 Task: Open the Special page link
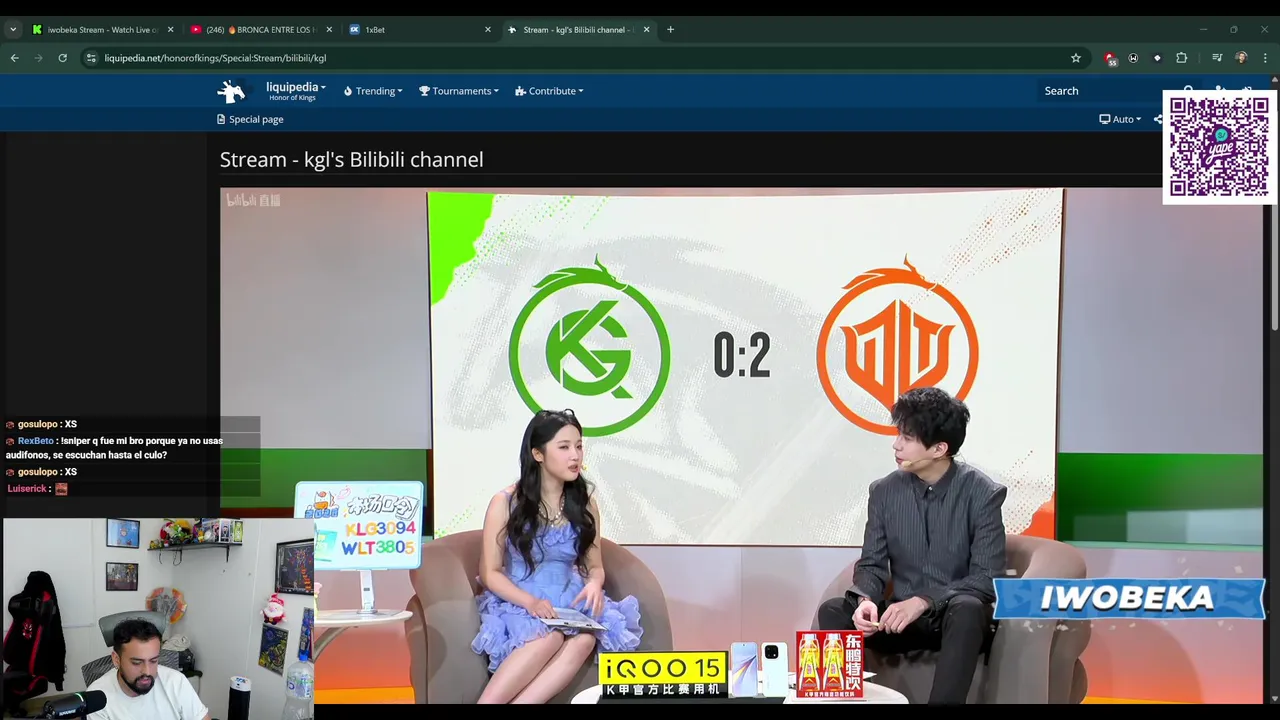point(250,119)
